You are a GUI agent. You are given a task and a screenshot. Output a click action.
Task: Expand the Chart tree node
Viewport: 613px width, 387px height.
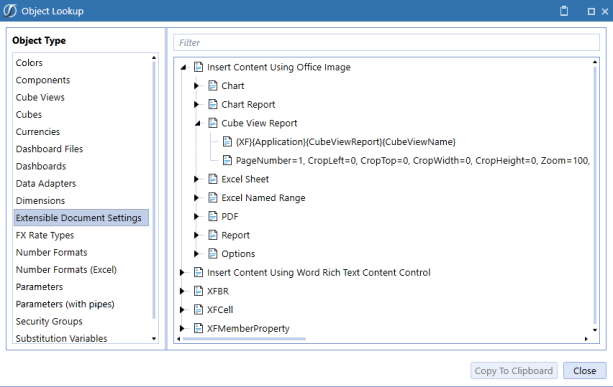(197, 86)
